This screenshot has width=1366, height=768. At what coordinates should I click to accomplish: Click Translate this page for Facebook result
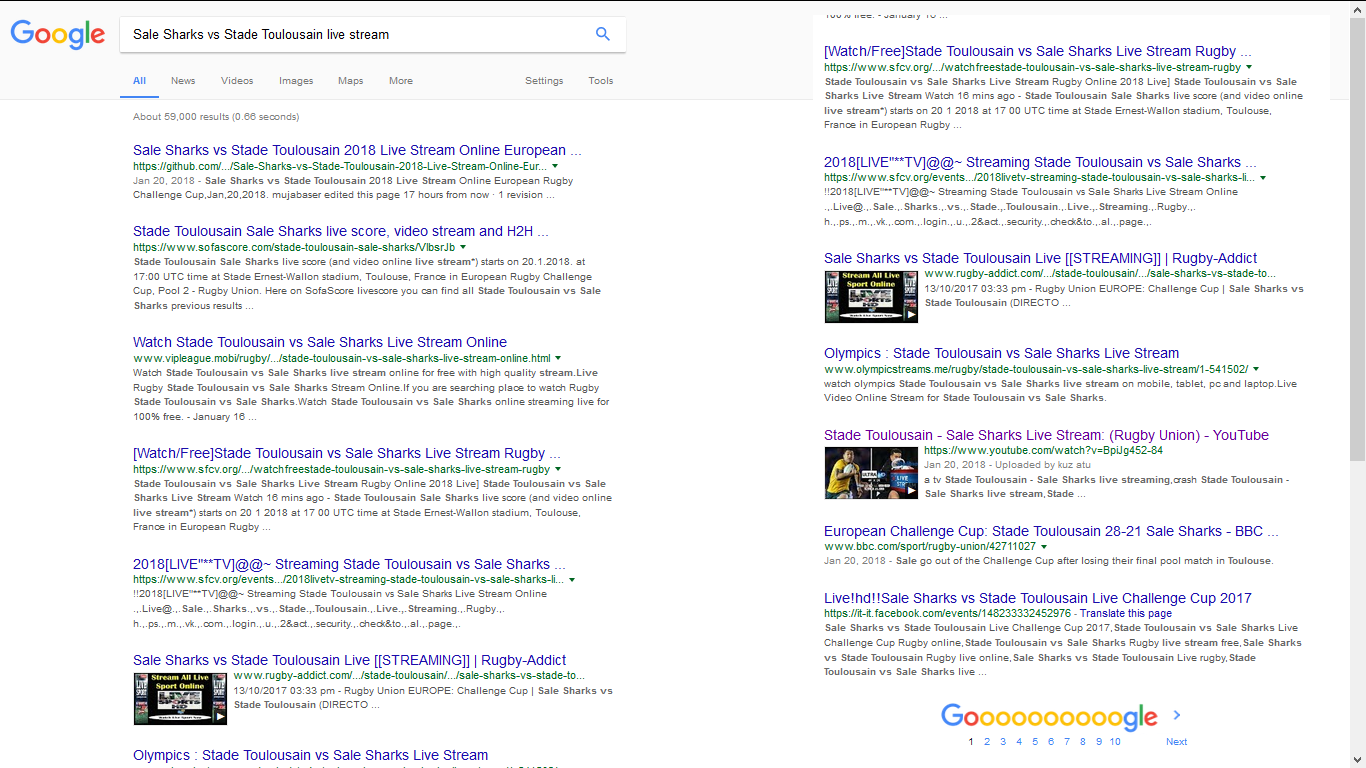[x=1126, y=613]
